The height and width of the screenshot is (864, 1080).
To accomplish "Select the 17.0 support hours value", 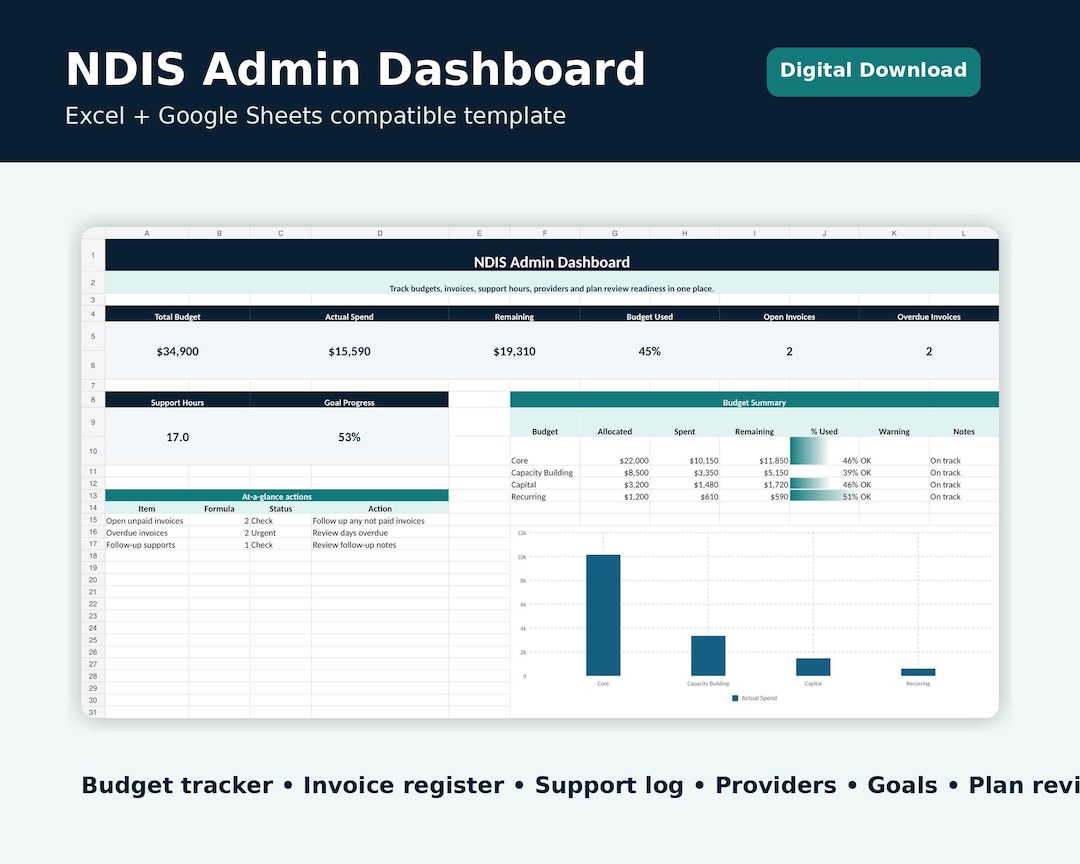I will (x=177, y=437).
